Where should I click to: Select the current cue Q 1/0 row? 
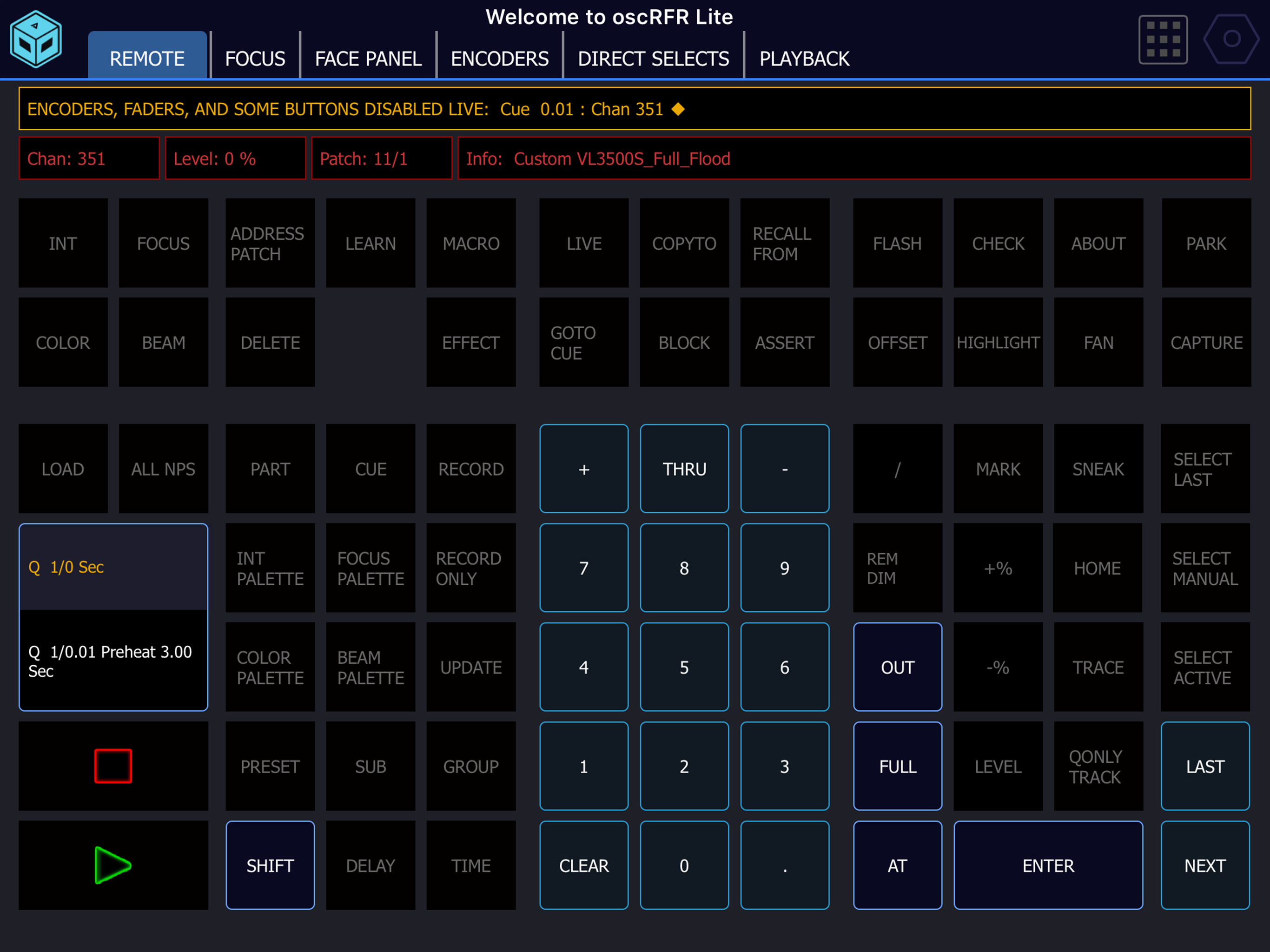coord(113,567)
